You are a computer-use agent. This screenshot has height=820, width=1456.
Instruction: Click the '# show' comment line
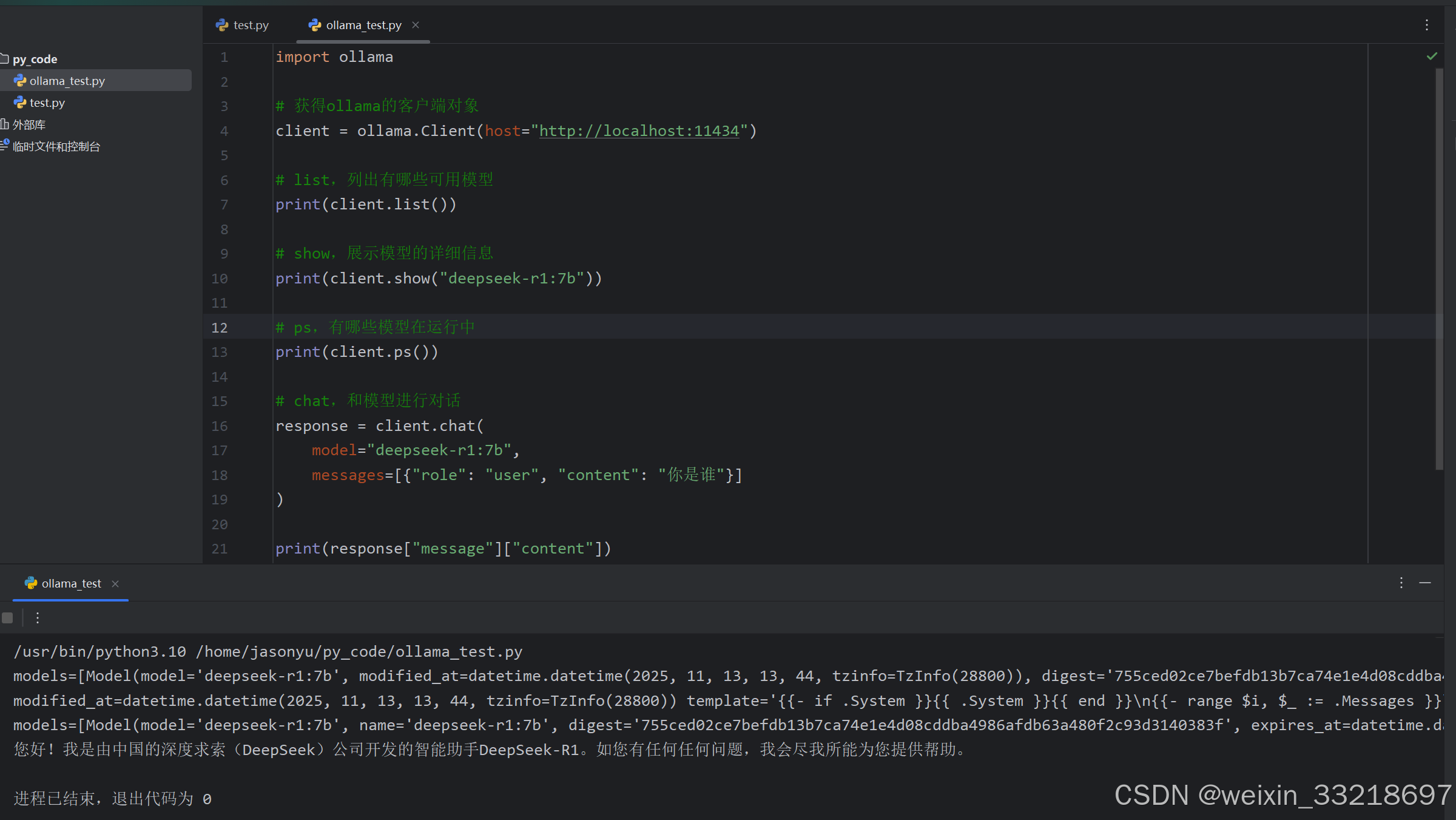(385, 254)
